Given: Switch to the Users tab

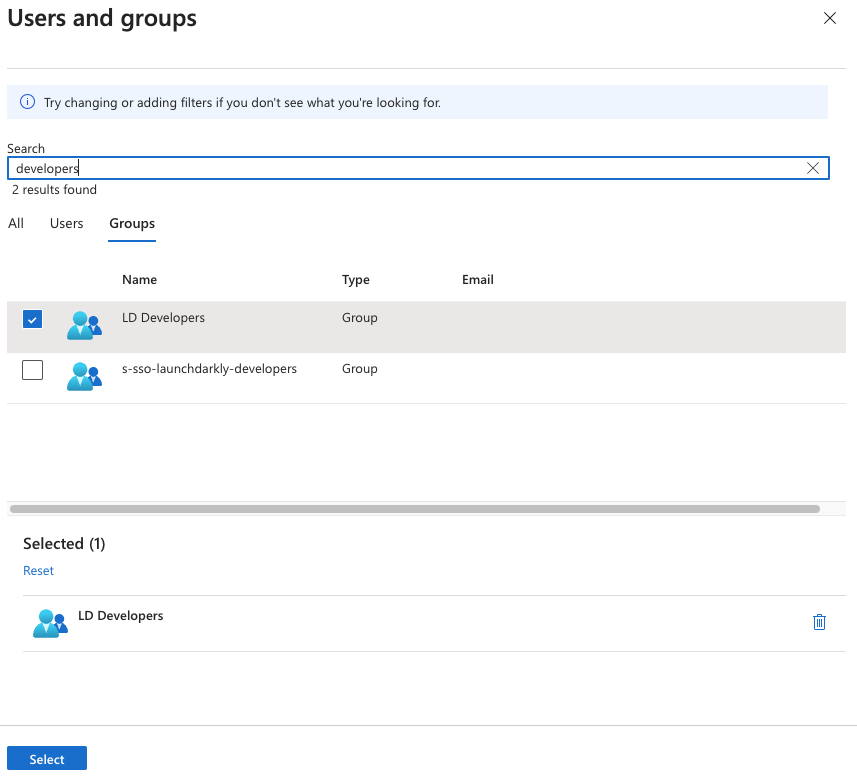Looking at the screenshot, I should [66, 223].
